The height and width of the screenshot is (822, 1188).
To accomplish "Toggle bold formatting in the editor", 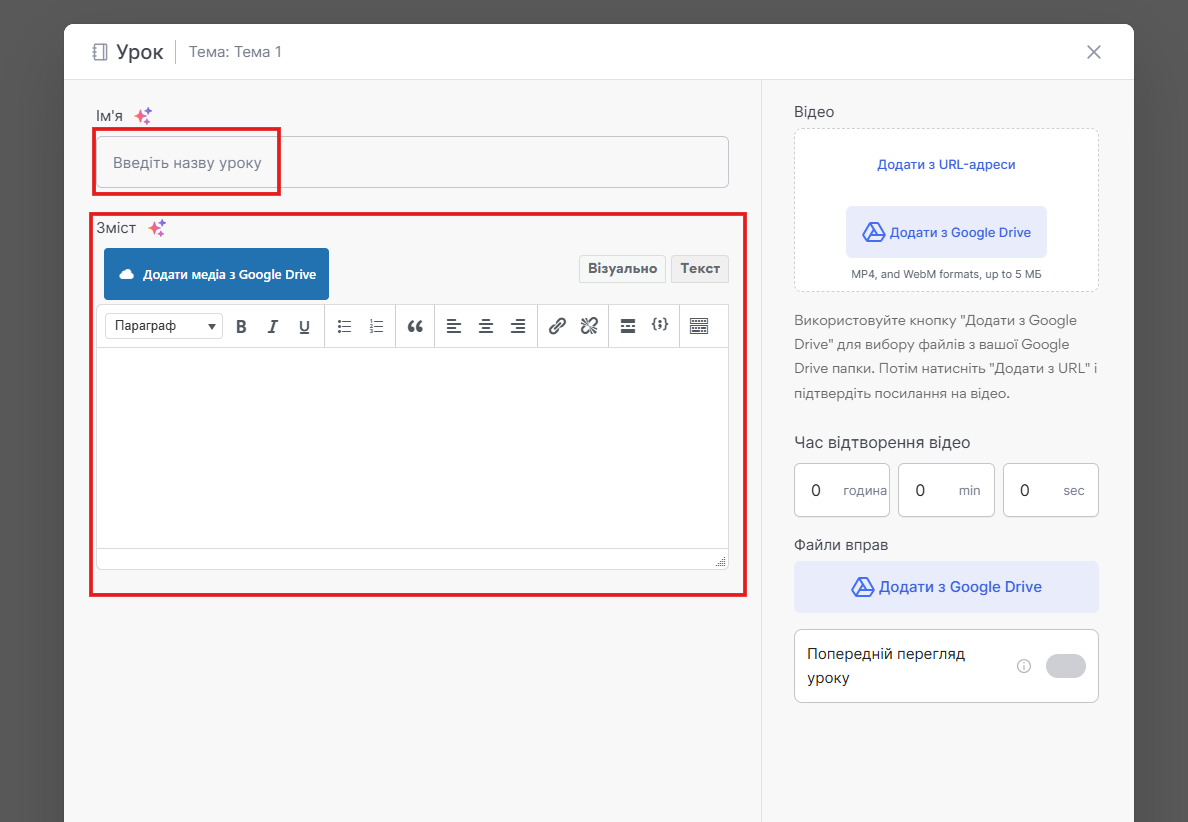I will click(x=241, y=326).
